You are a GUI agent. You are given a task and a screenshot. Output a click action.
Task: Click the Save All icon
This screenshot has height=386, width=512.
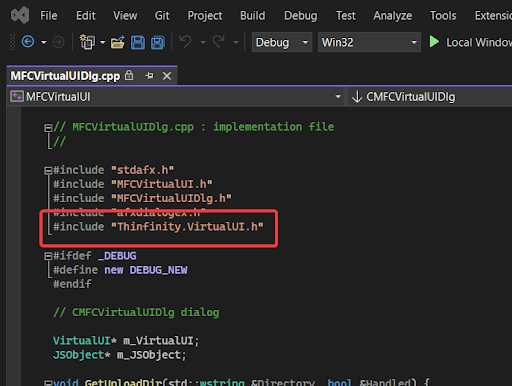point(158,42)
